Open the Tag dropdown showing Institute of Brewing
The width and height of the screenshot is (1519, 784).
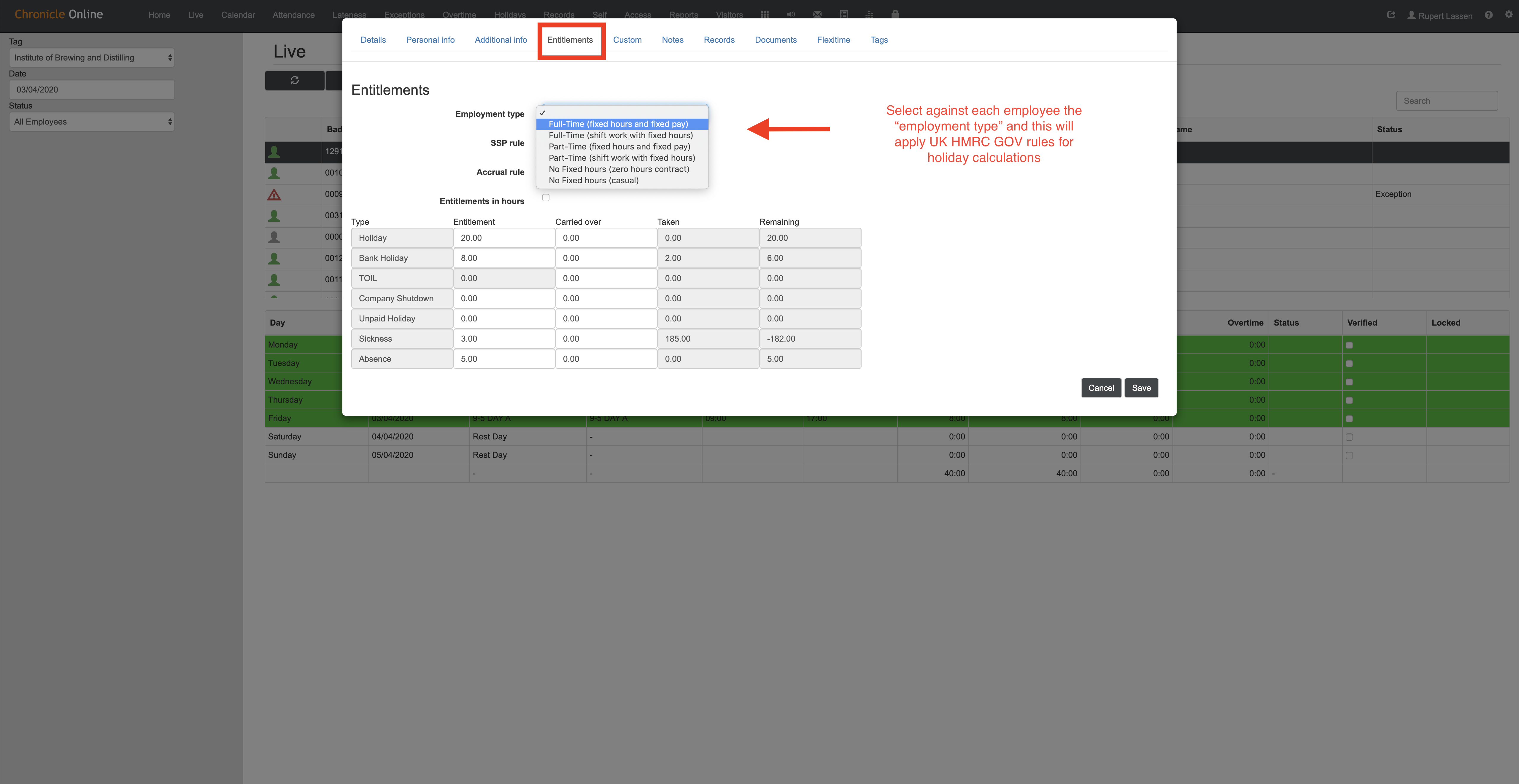point(91,57)
